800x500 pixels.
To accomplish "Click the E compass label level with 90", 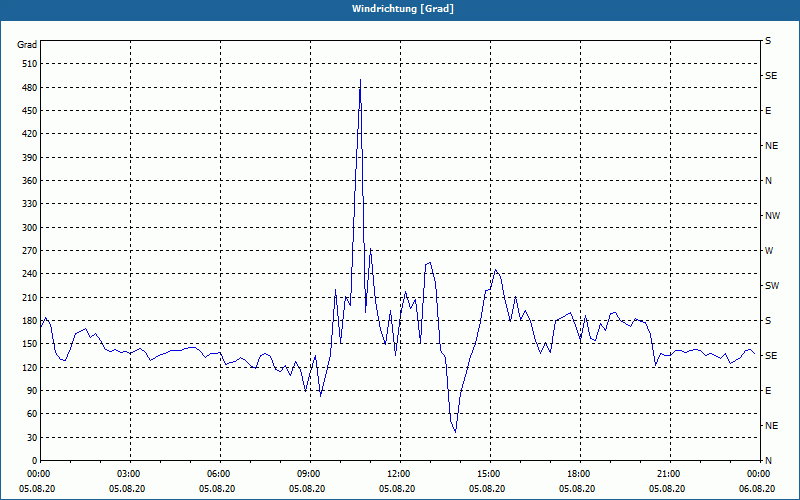I will point(768,390).
